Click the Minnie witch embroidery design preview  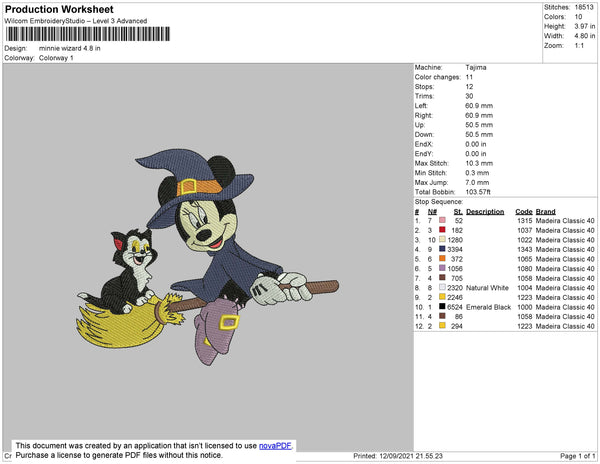(207, 257)
